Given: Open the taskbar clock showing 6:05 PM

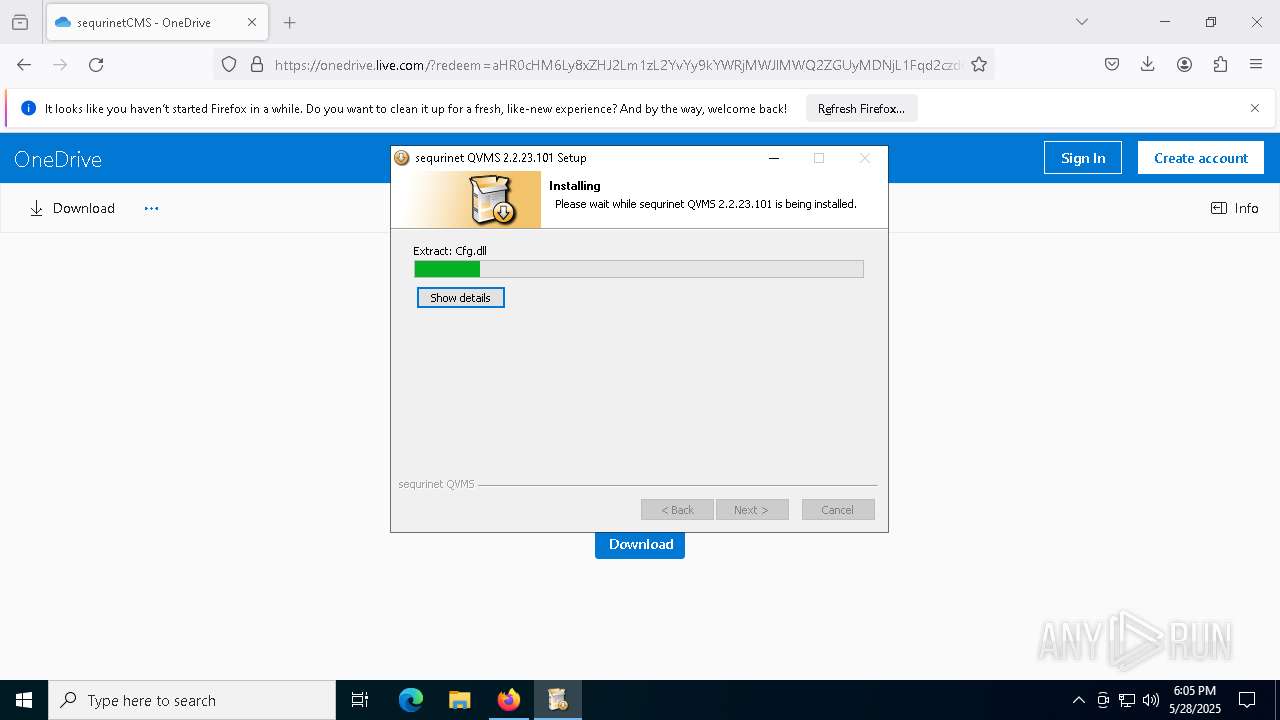Looking at the screenshot, I should click(x=1195, y=700).
